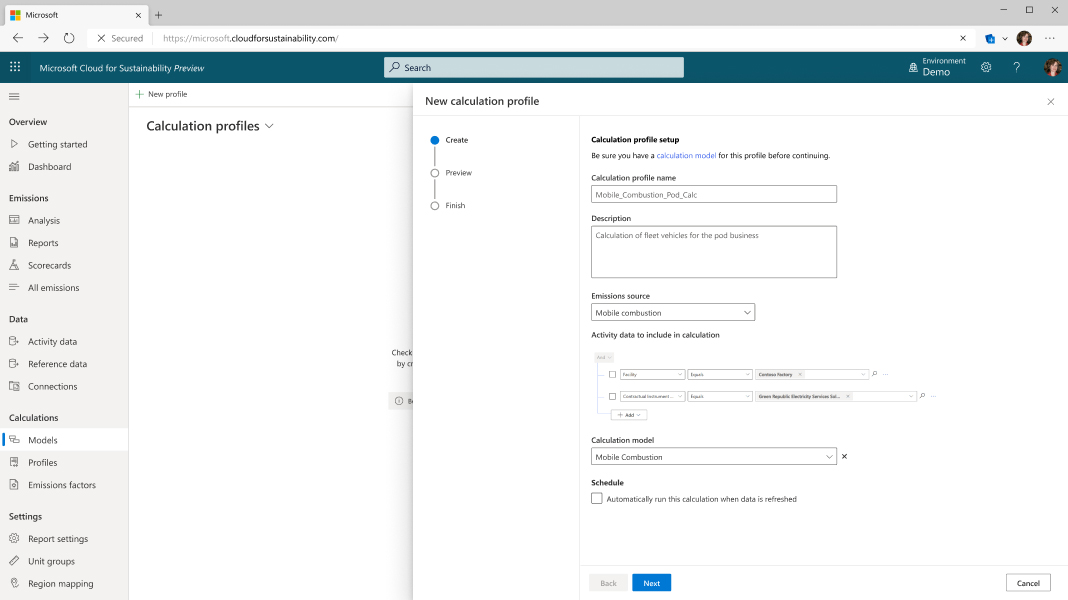1068x600 pixels.
Task: Check the Facility condition row checkbox
Action: point(612,375)
